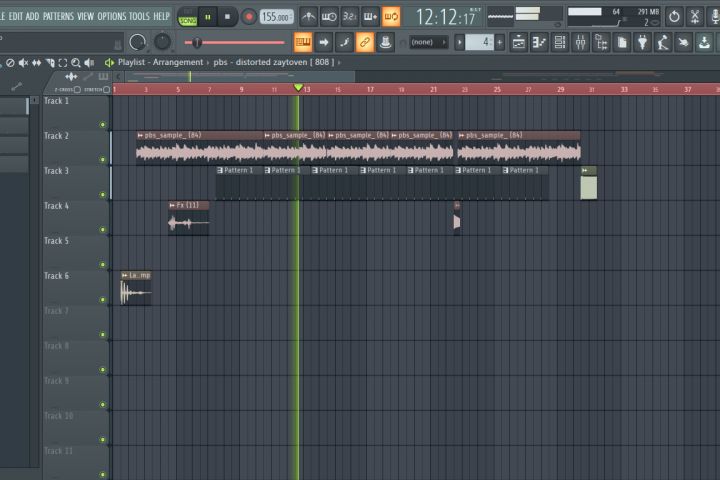This screenshot has width=720, height=480.
Task: Toggle typing keyboard to piano icon
Action: point(303,42)
